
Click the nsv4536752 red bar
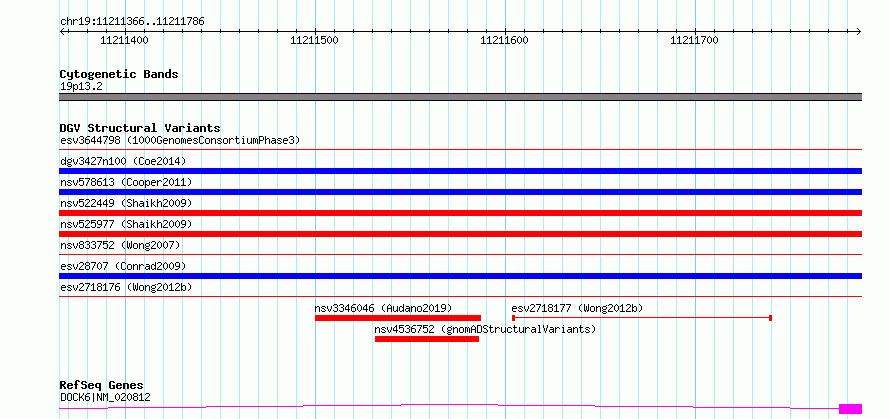[x=427, y=339]
